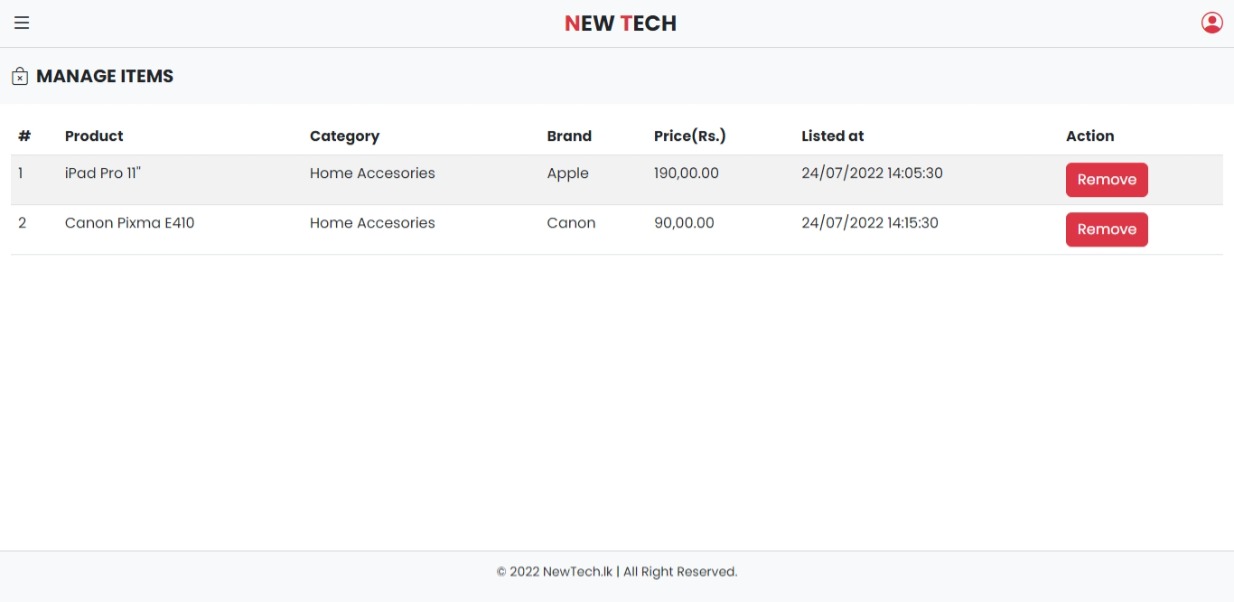
Task: Select the Brand column header
Action: click(569, 136)
